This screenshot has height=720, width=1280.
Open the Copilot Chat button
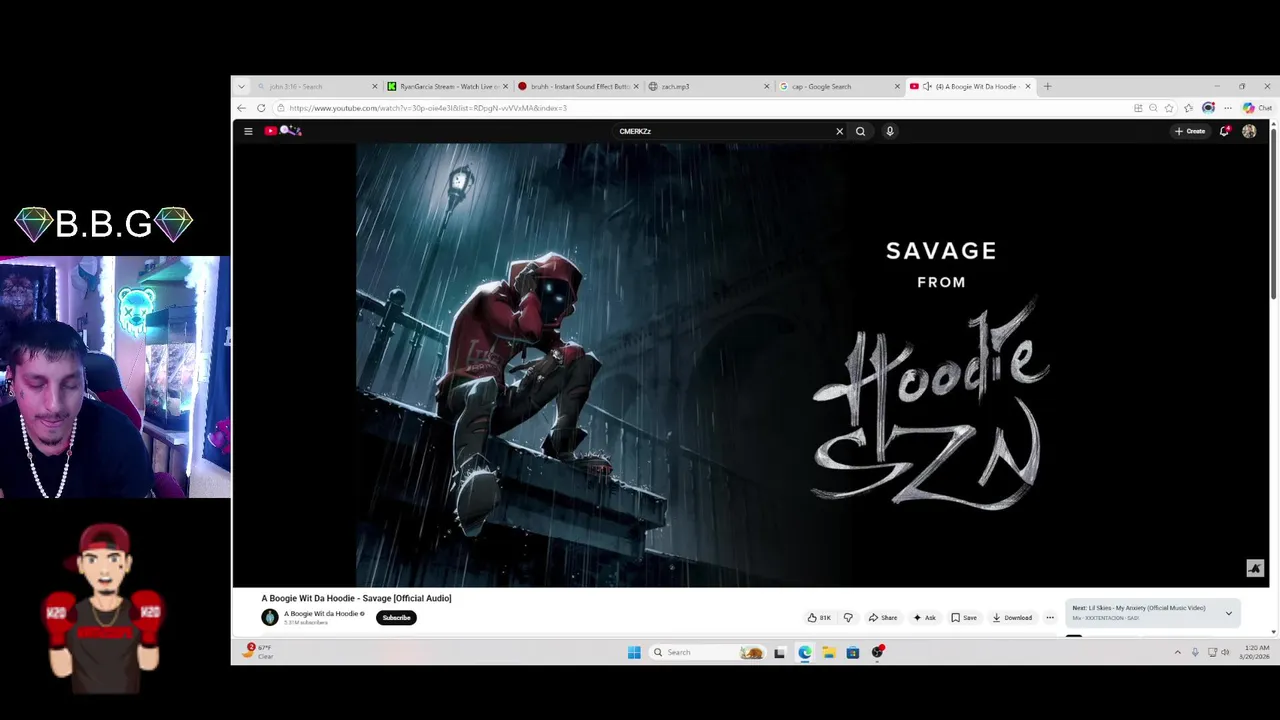[1257, 108]
